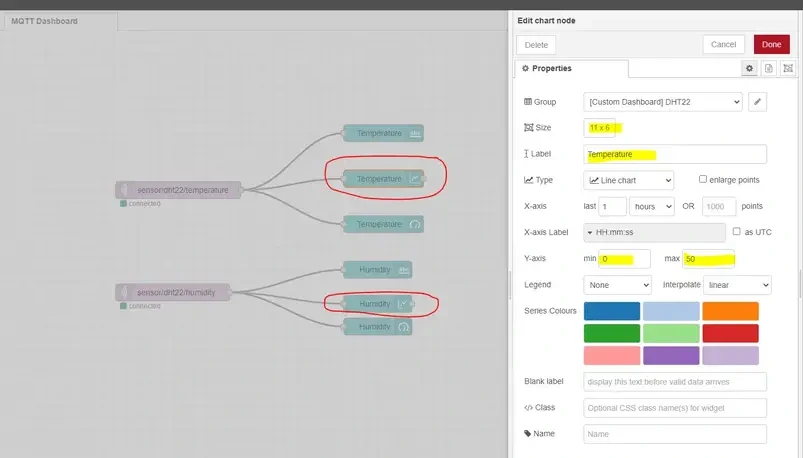Open the Interpolate dropdown
Image resolution: width=803 pixels, height=458 pixels.
click(737, 285)
